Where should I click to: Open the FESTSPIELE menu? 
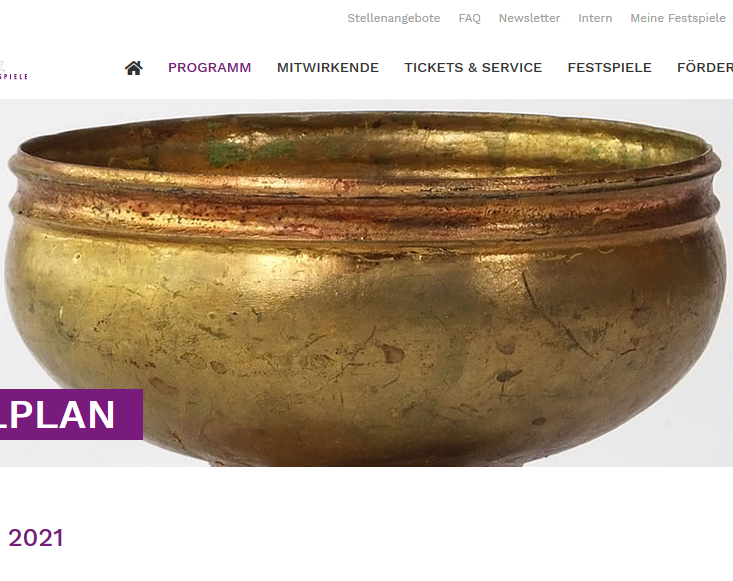tap(610, 68)
